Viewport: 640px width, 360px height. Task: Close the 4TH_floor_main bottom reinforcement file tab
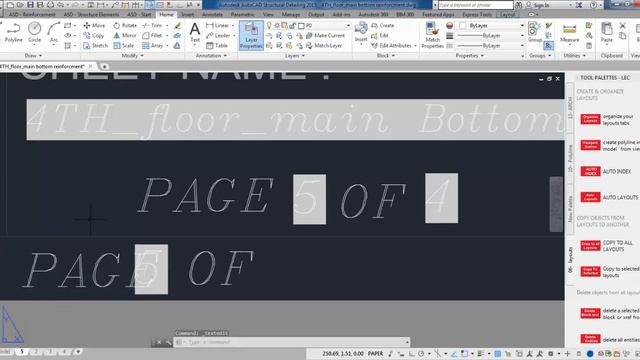tap(90, 66)
